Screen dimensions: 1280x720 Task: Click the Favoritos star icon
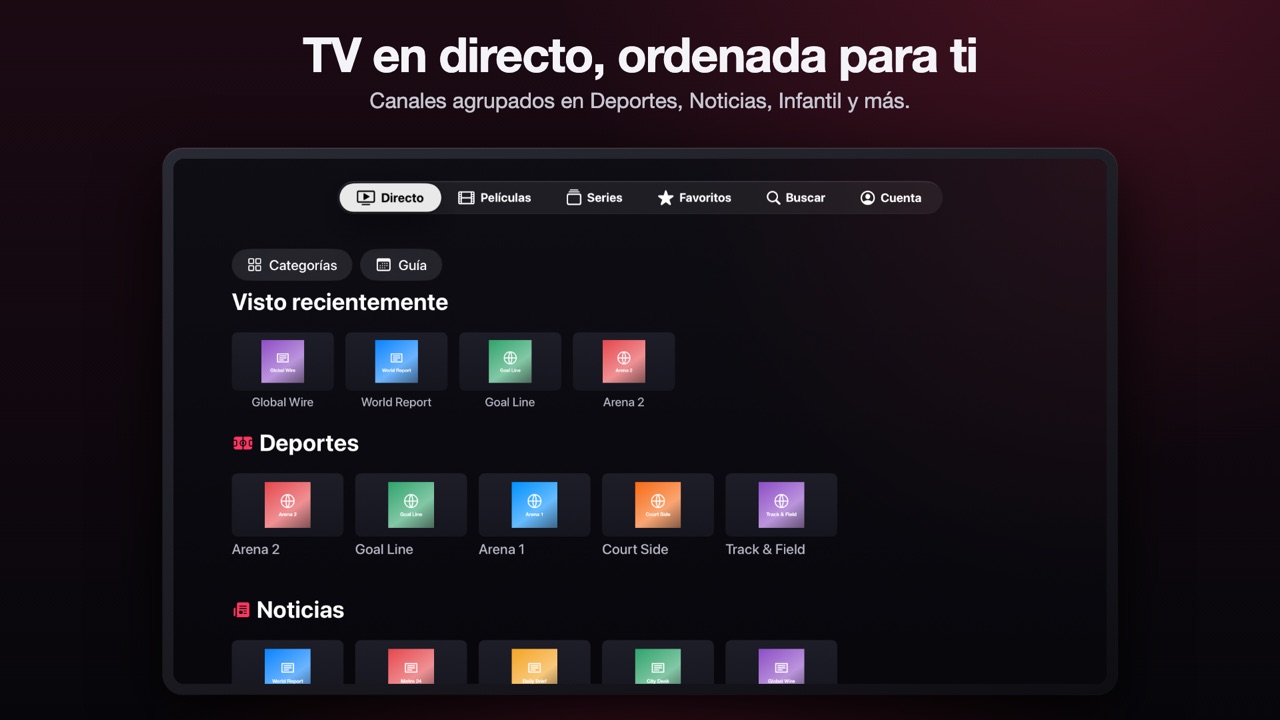(665, 198)
